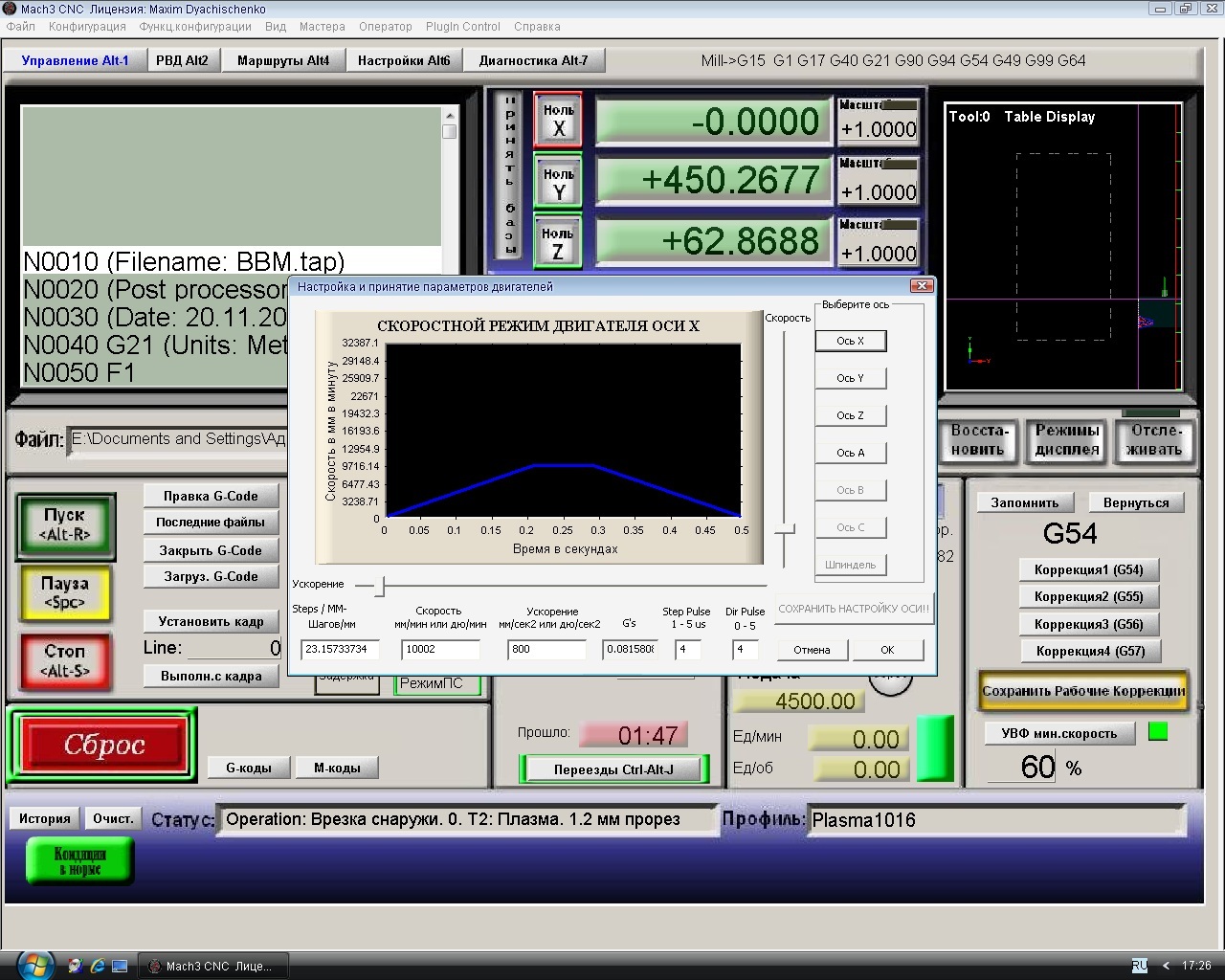Open the Функц.конфигурации menu
Viewport: 1225px width, 980px height.
tap(195, 27)
